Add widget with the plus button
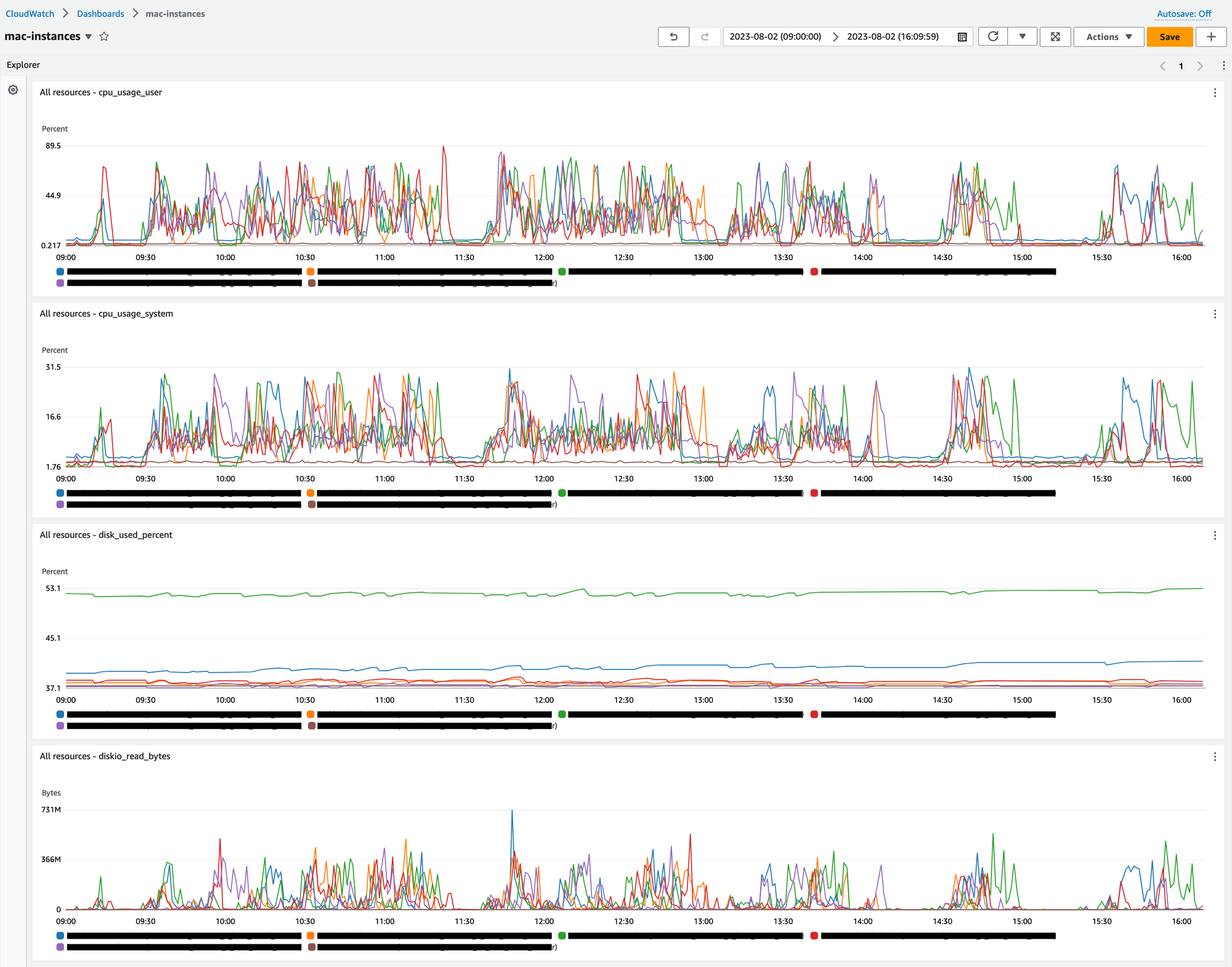The height and width of the screenshot is (967, 1232). click(x=1210, y=37)
